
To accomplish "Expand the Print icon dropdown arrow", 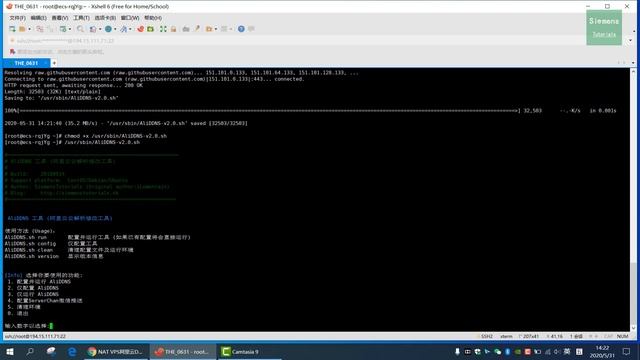I will coord(100,29).
